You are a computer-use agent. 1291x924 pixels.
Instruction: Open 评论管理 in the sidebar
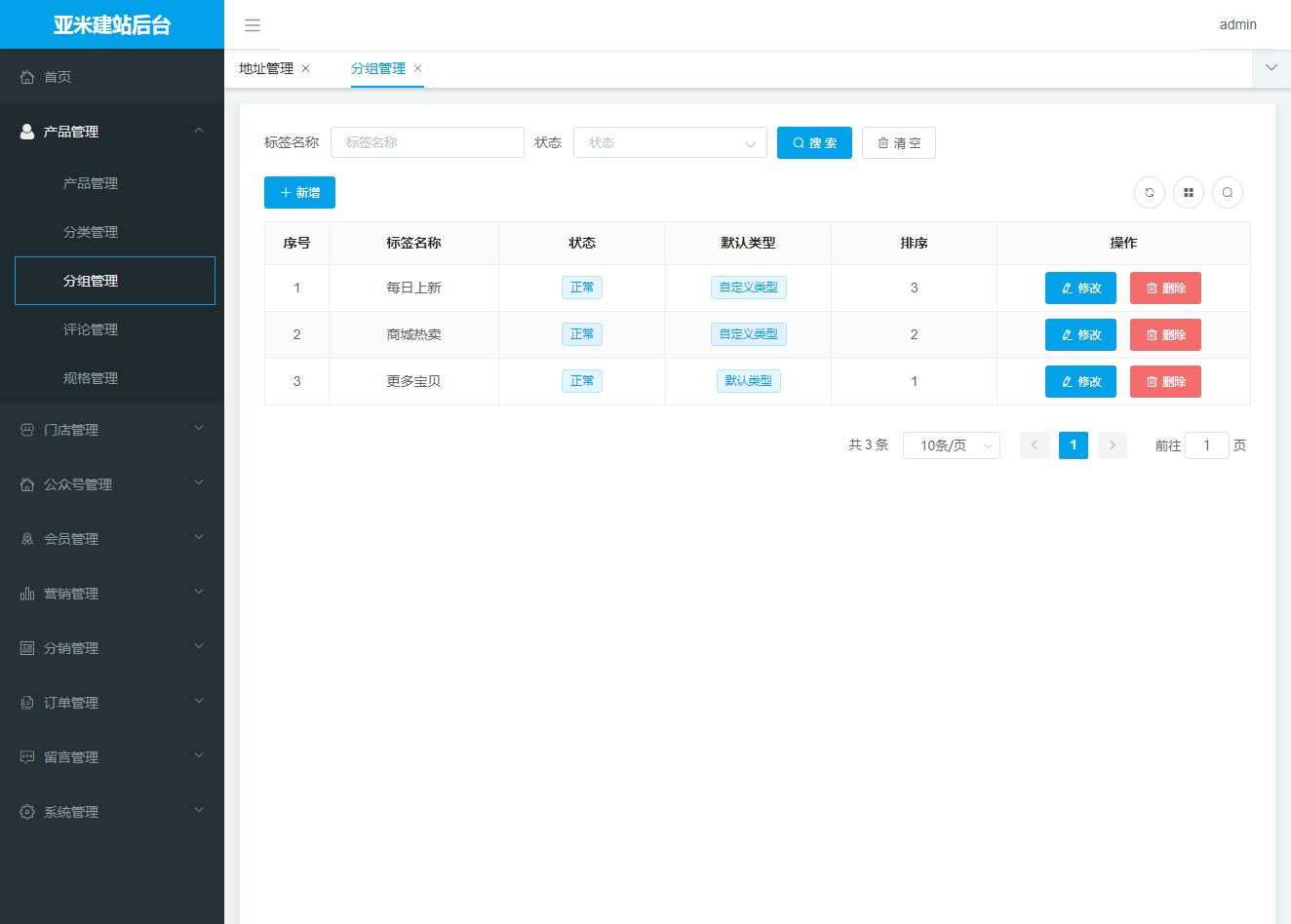(91, 329)
